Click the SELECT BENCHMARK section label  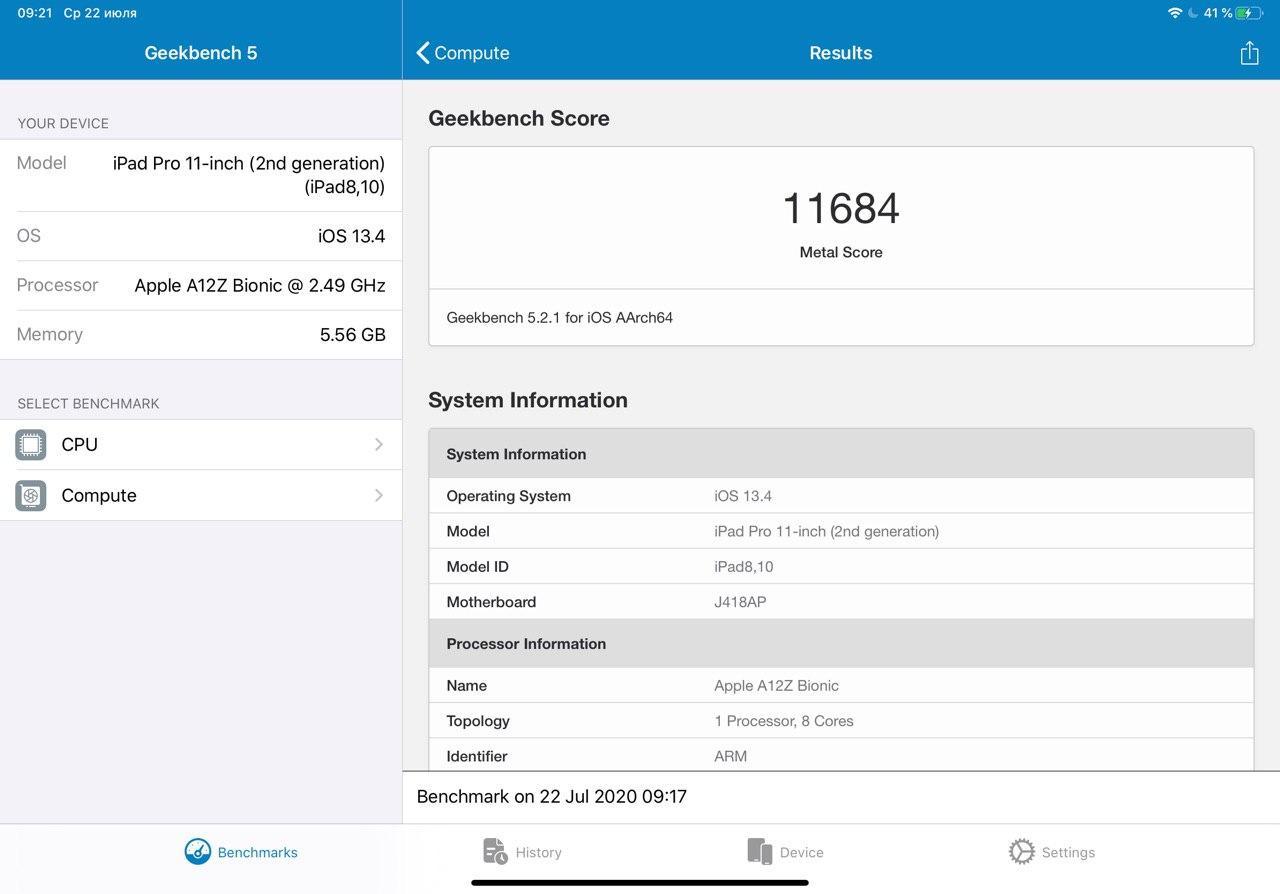coord(88,403)
